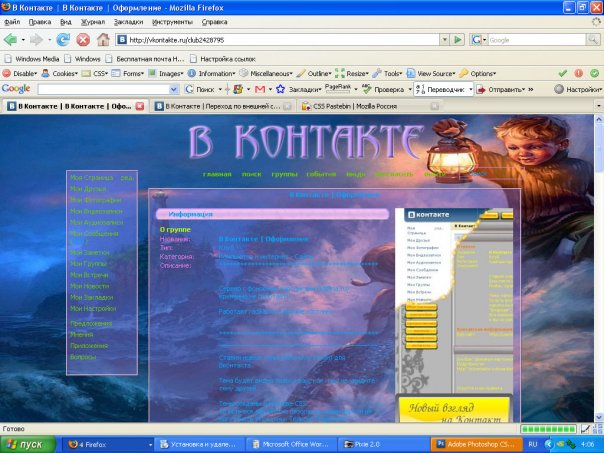Open the Закладки menu in the menu bar
The width and height of the screenshot is (604, 453).
128,22
